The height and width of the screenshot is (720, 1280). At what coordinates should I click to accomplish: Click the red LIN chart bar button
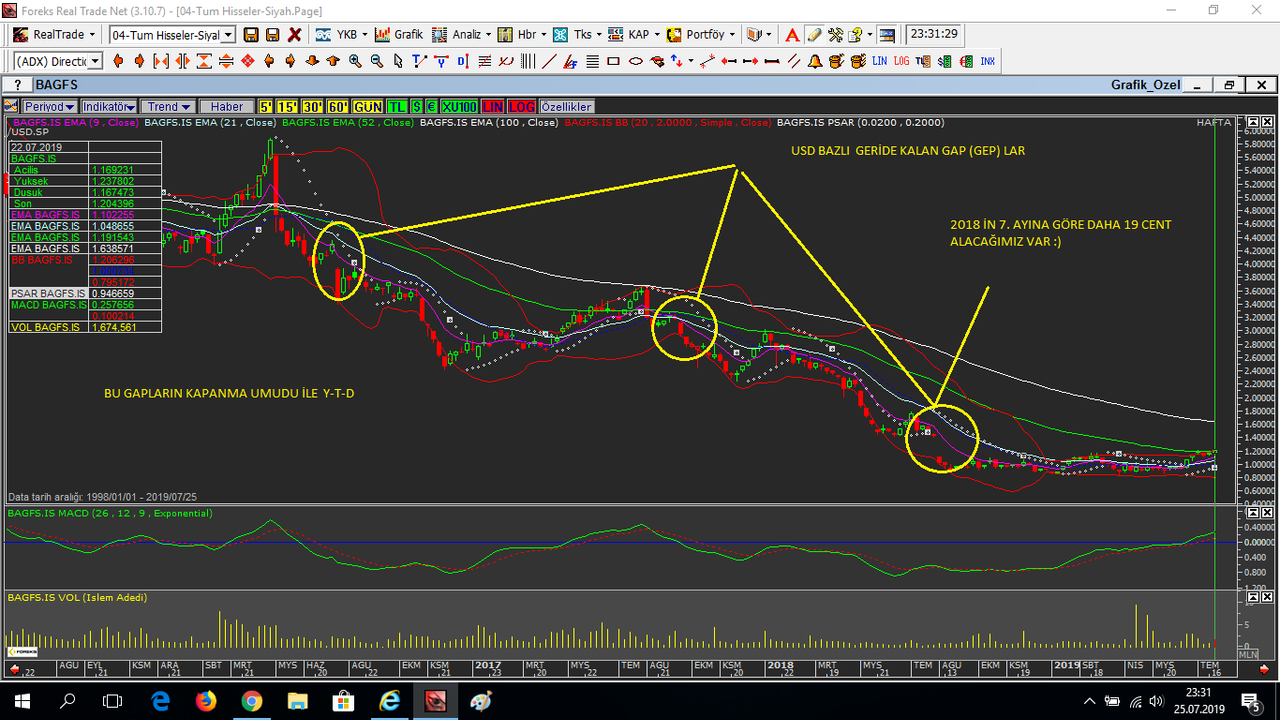point(493,106)
